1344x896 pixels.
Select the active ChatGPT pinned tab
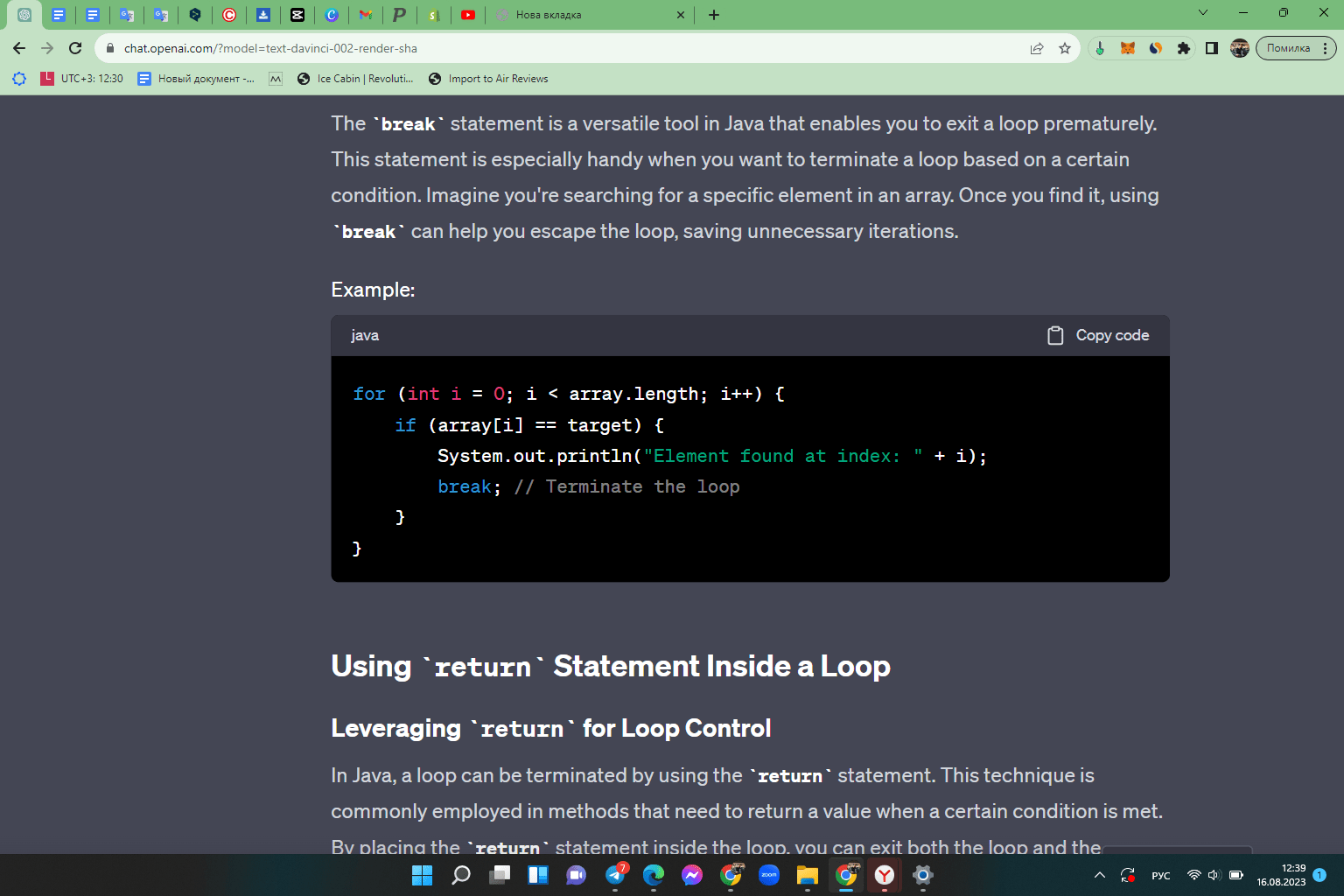(24, 14)
